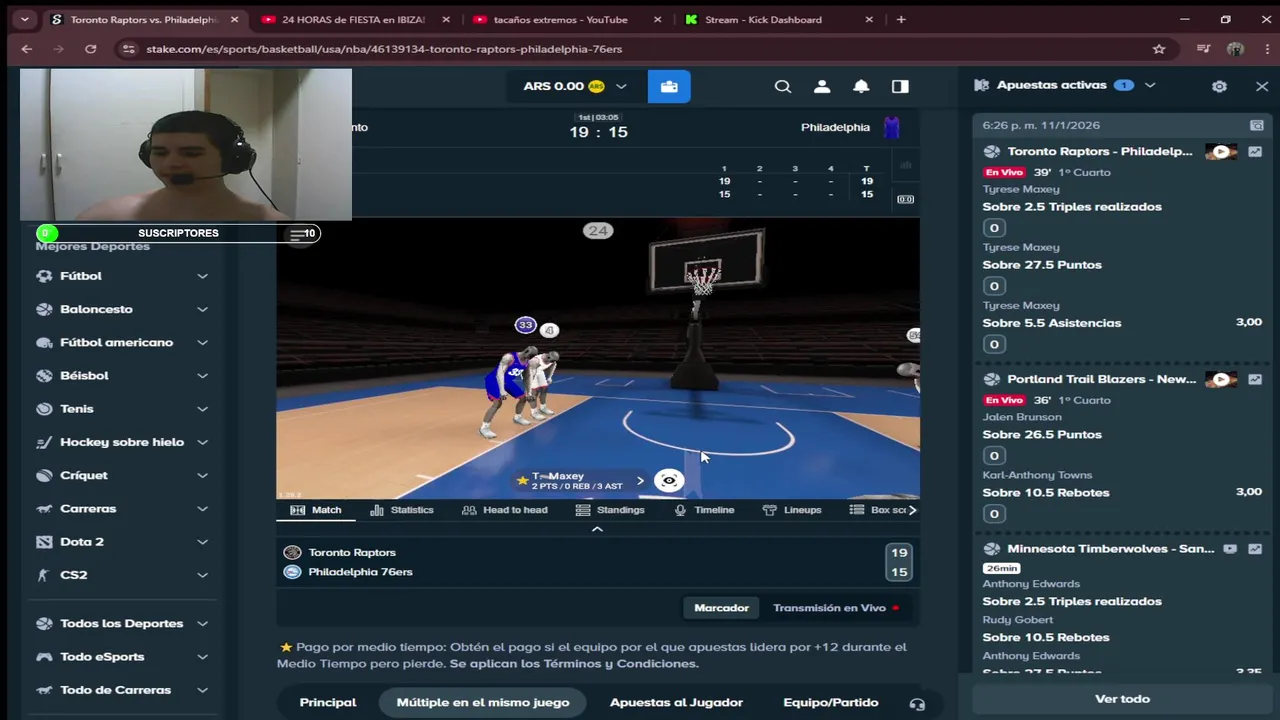The image size is (1280, 720).
Task: Open the user profile icon
Action: [822, 87]
